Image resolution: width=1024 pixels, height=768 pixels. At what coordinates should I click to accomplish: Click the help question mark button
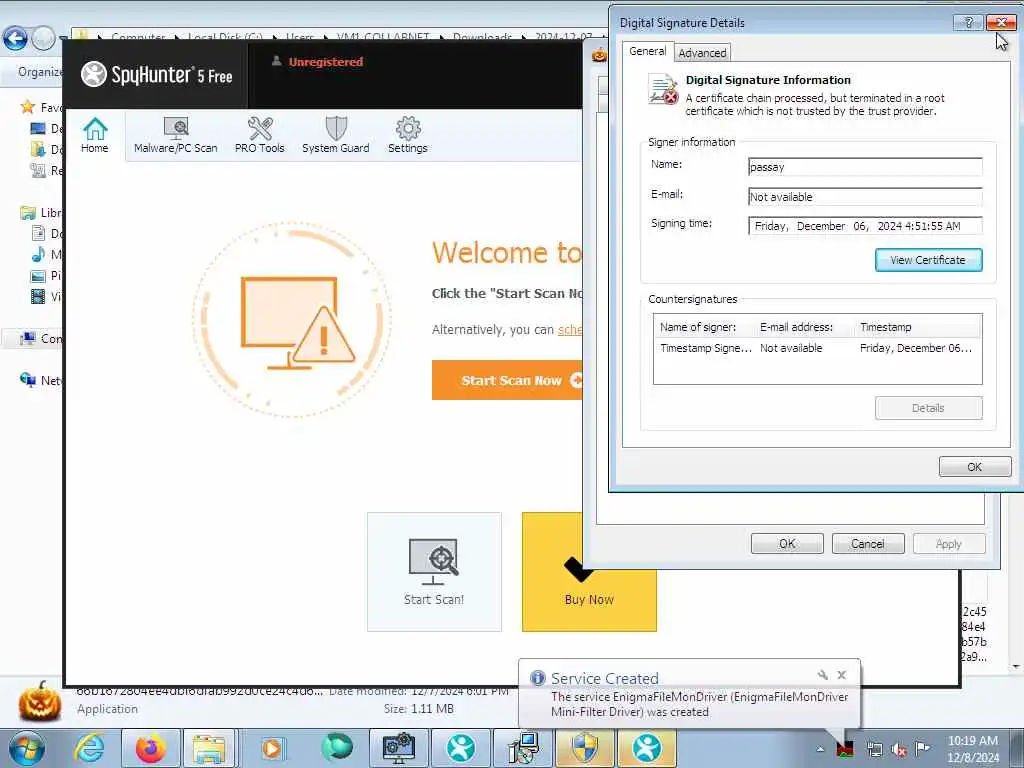(x=968, y=22)
